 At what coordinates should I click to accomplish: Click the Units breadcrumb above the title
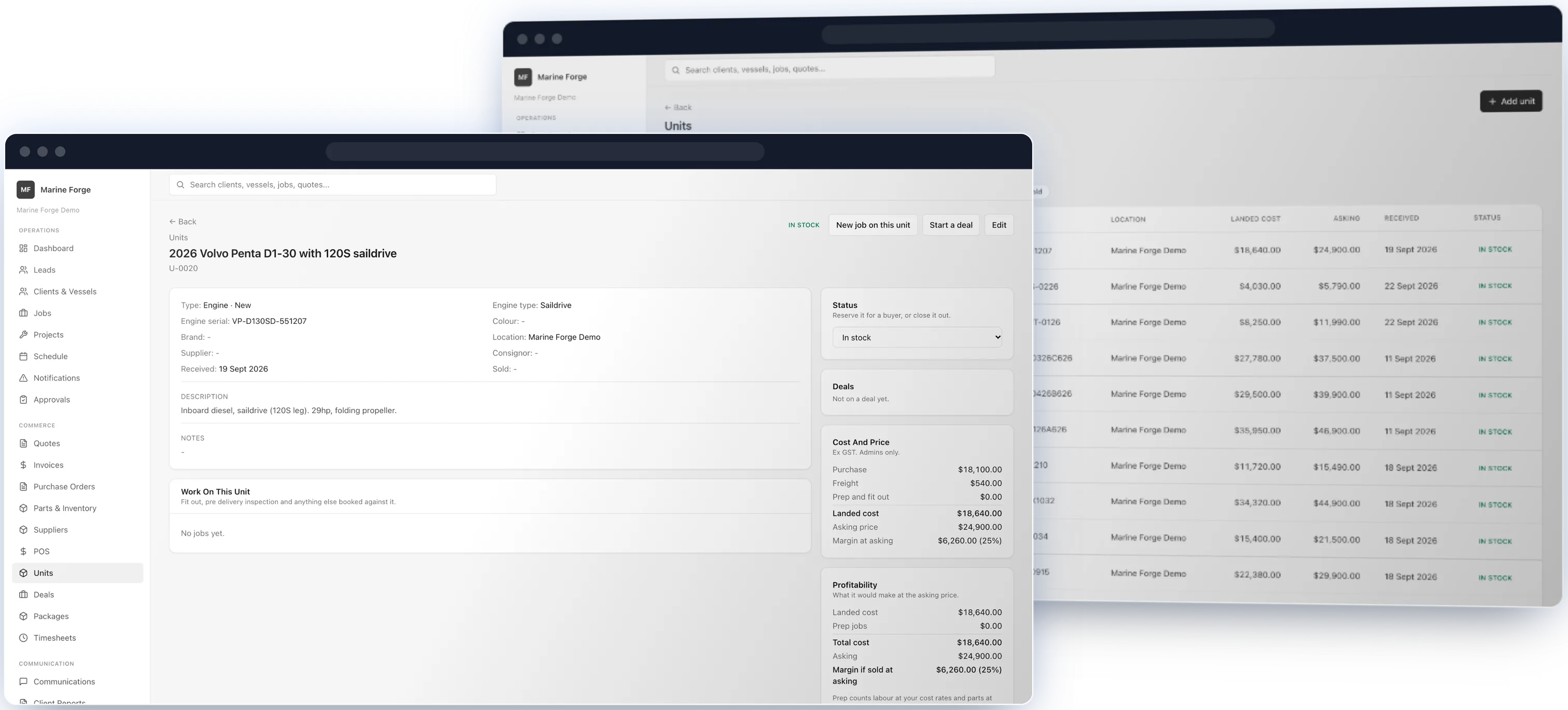tap(178, 238)
